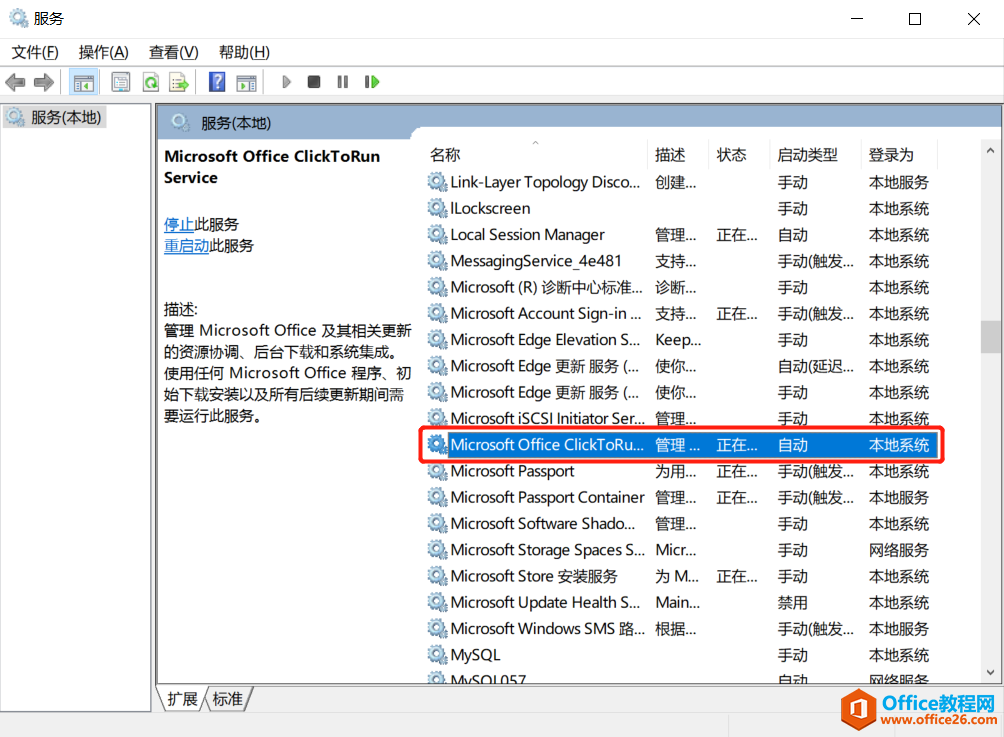
Task: Select Microsoft Account Sign-in service row
Action: (680, 314)
